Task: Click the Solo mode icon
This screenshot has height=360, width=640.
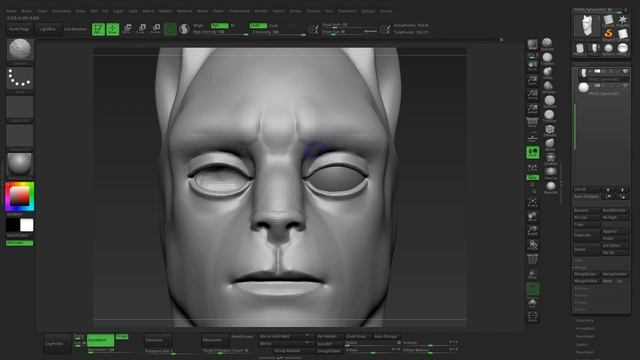Action: point(532,303)
